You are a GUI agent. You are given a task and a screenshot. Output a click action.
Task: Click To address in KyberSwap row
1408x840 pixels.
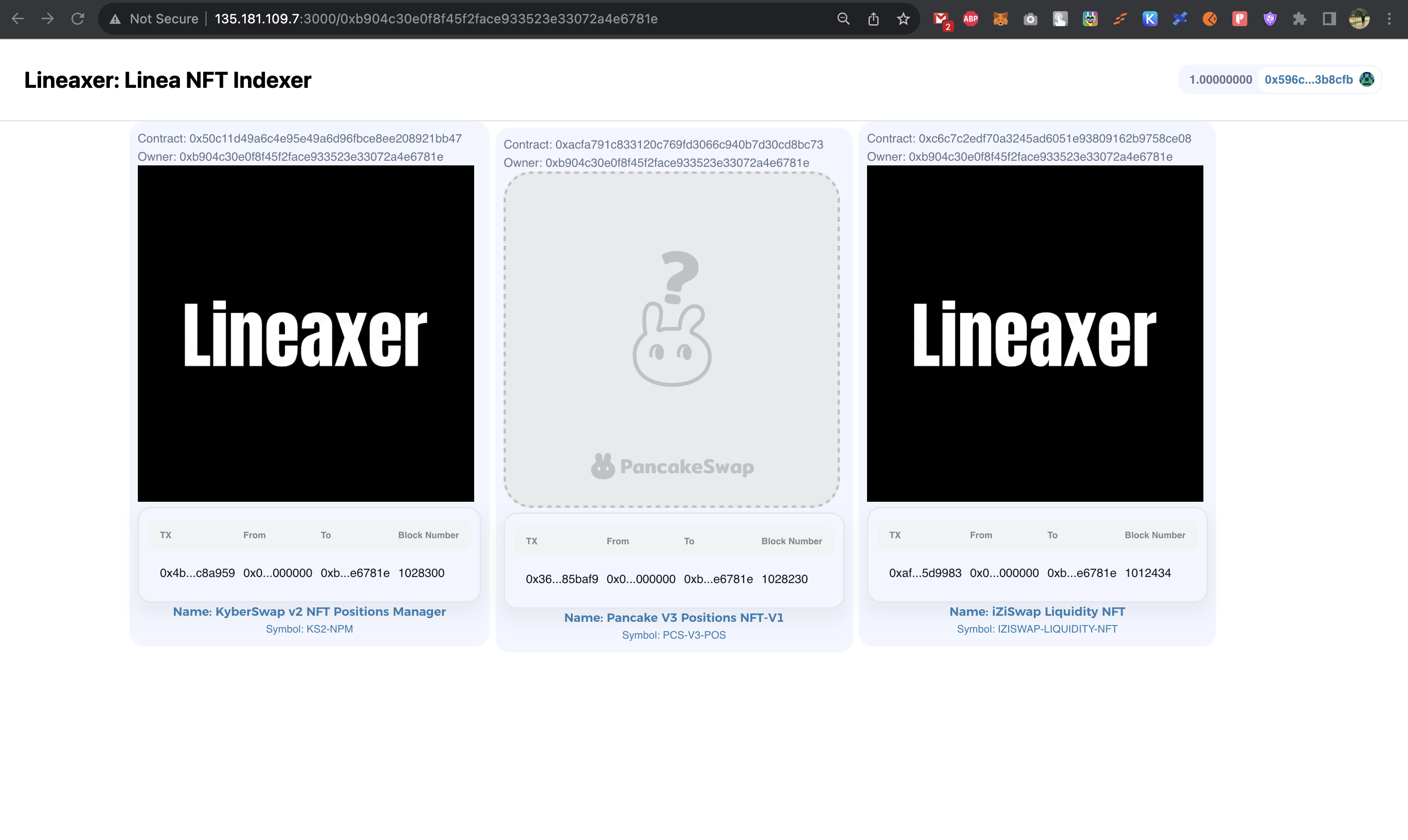click(355, 573)
